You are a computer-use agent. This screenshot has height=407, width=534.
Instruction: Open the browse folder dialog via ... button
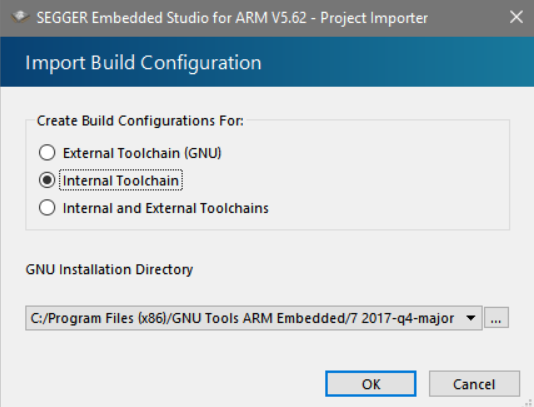pyautogui.click(x=496, y=318)
